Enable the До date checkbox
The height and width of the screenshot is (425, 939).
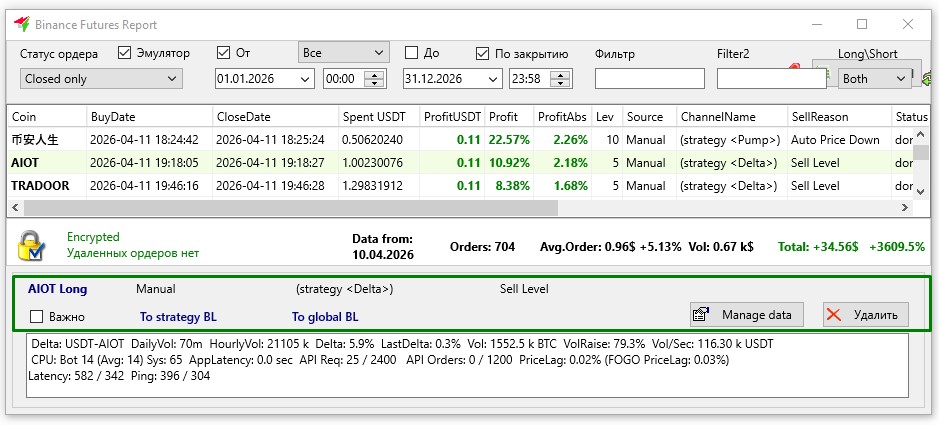point(411,53)
